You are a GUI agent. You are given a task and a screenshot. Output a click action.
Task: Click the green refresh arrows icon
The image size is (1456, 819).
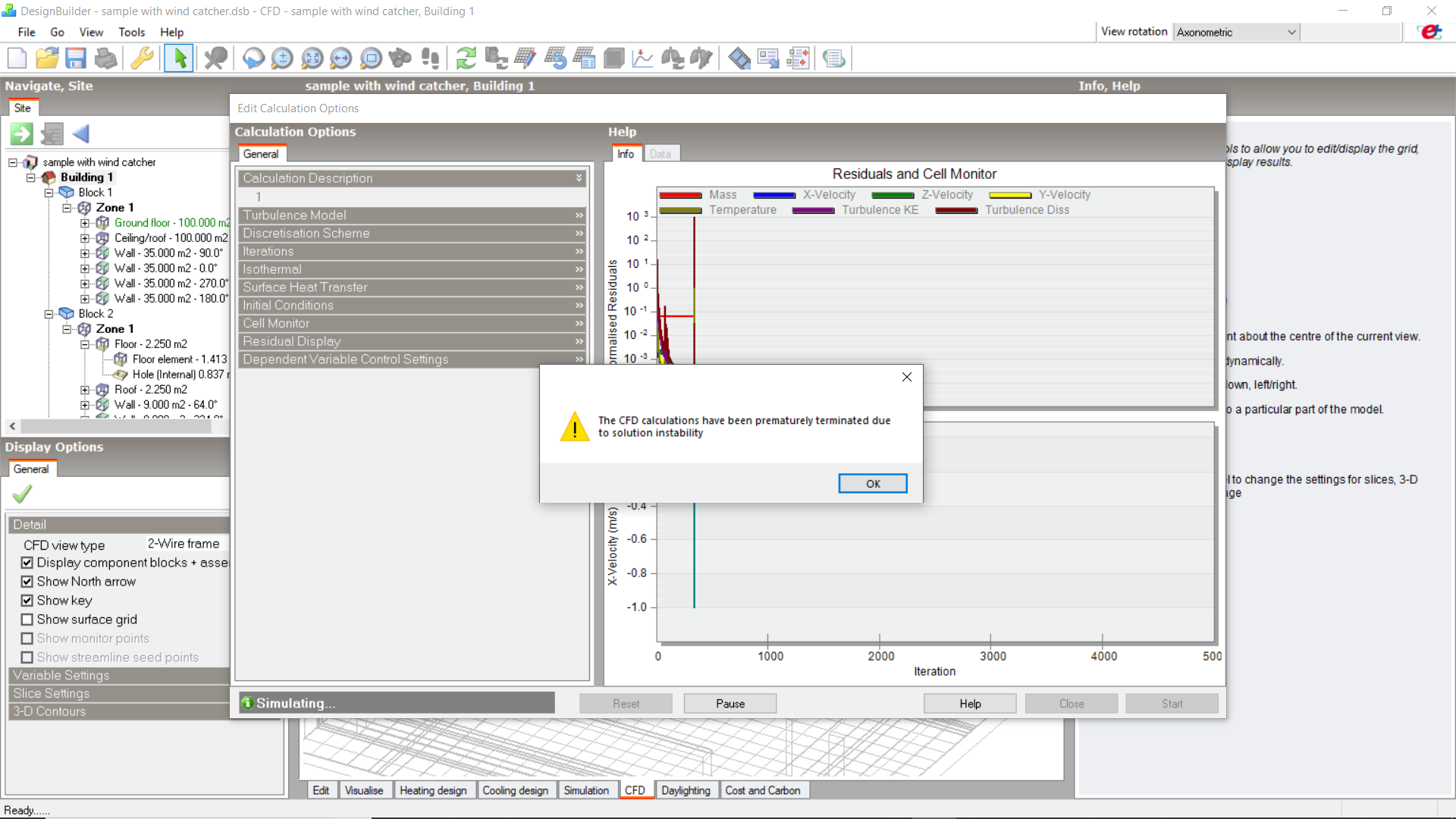pyautogui.click(x=466, y=58)
